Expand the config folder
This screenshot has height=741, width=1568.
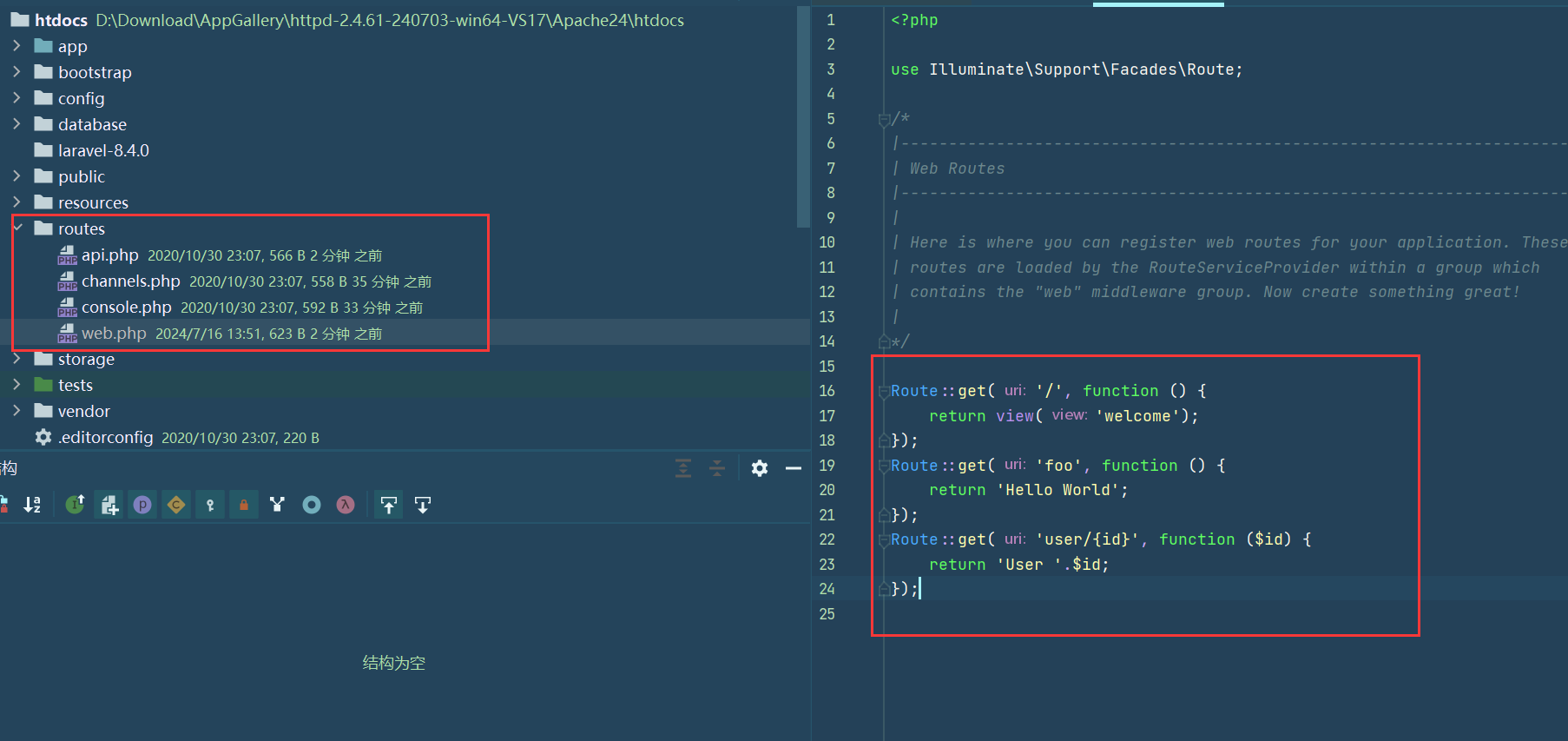coord(16,97)
